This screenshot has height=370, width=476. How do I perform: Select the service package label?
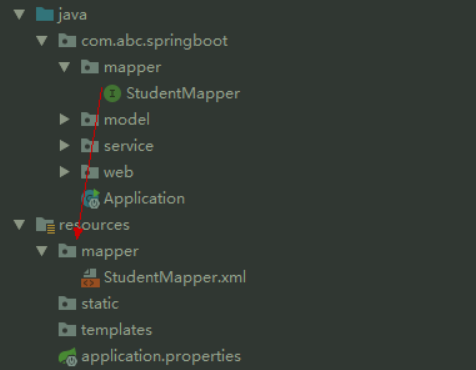[129, 146]
